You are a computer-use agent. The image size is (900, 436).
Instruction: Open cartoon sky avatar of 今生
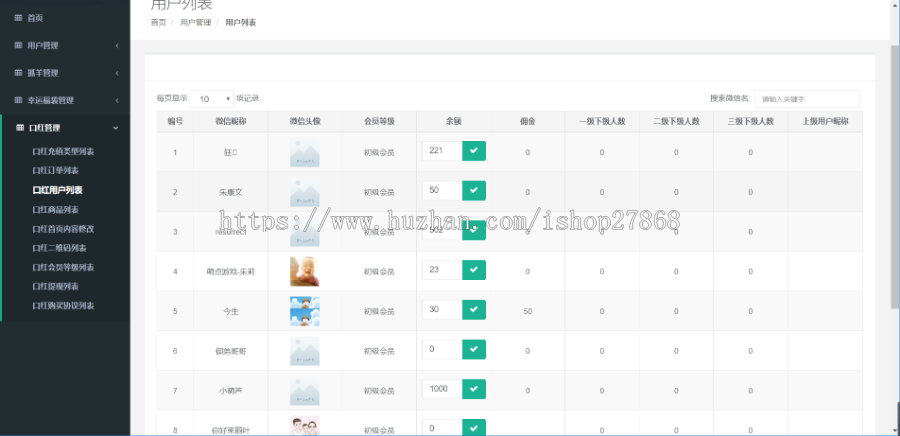click(305, 311)
